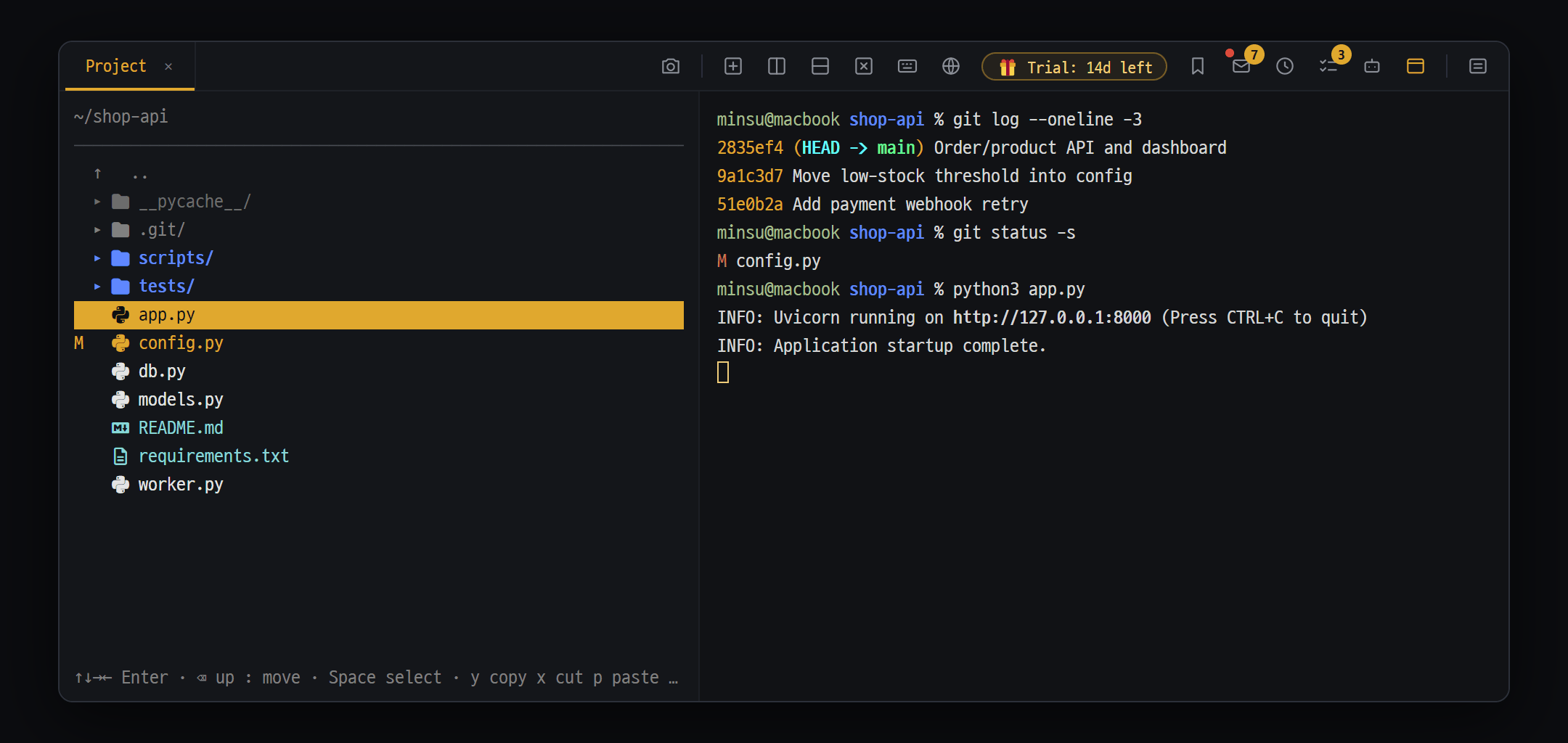Click the ~/shop-api path header
Viewport: 1568px width, 743px height.
click(121, 117)
